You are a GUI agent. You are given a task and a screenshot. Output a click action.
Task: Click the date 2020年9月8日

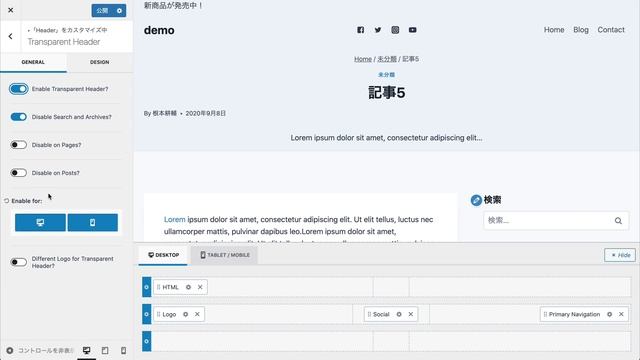206,113
